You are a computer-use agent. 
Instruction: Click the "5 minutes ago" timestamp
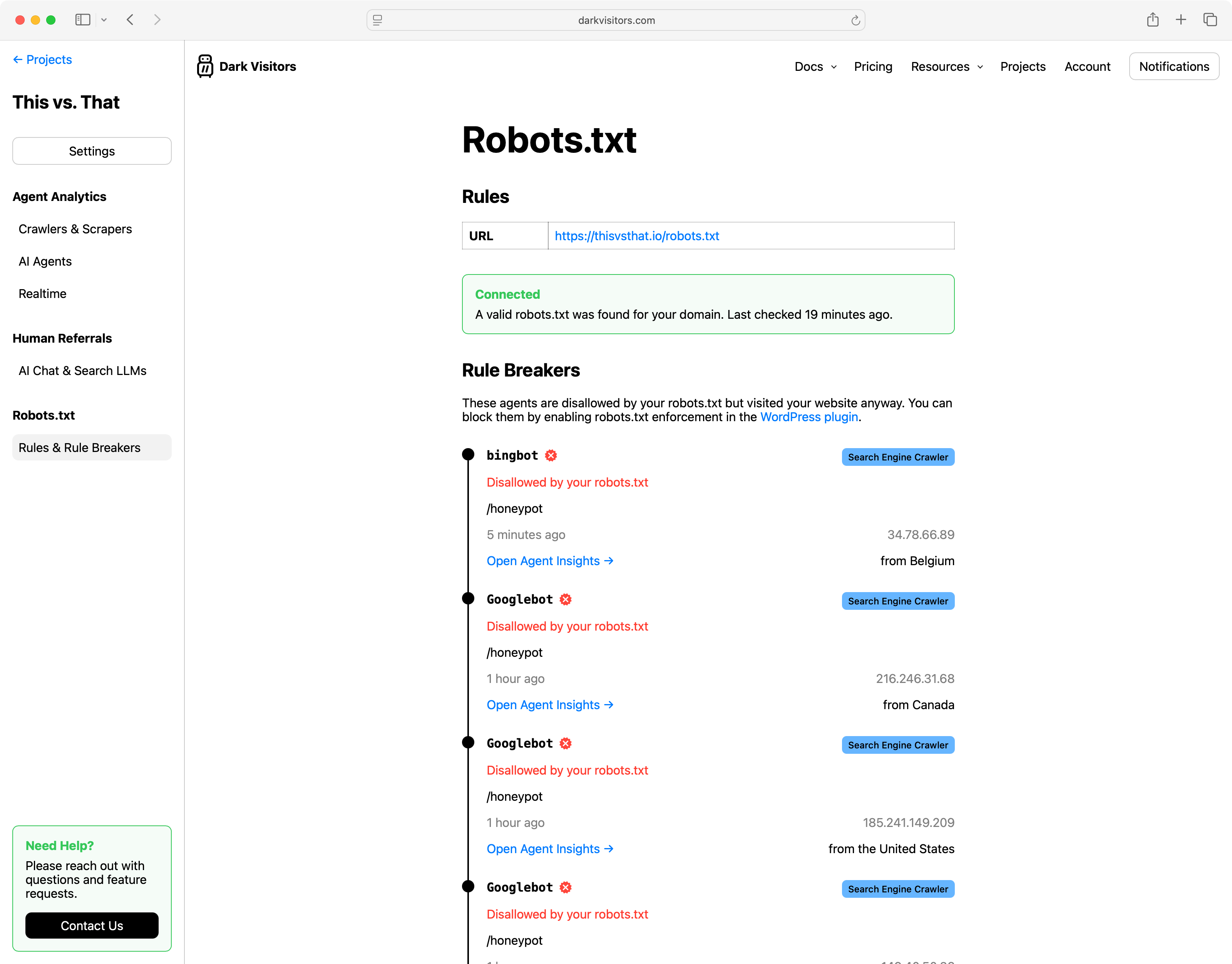[526, 534]
